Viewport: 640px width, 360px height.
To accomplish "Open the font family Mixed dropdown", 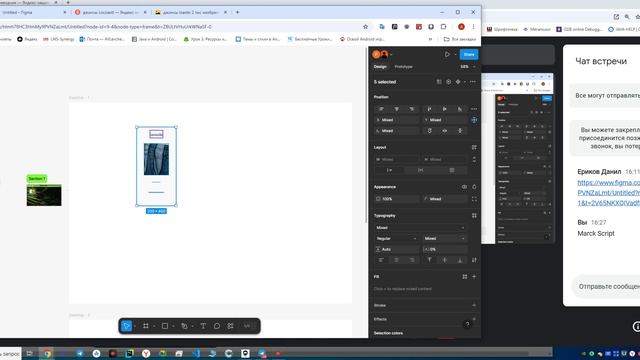I will point(420,228).
